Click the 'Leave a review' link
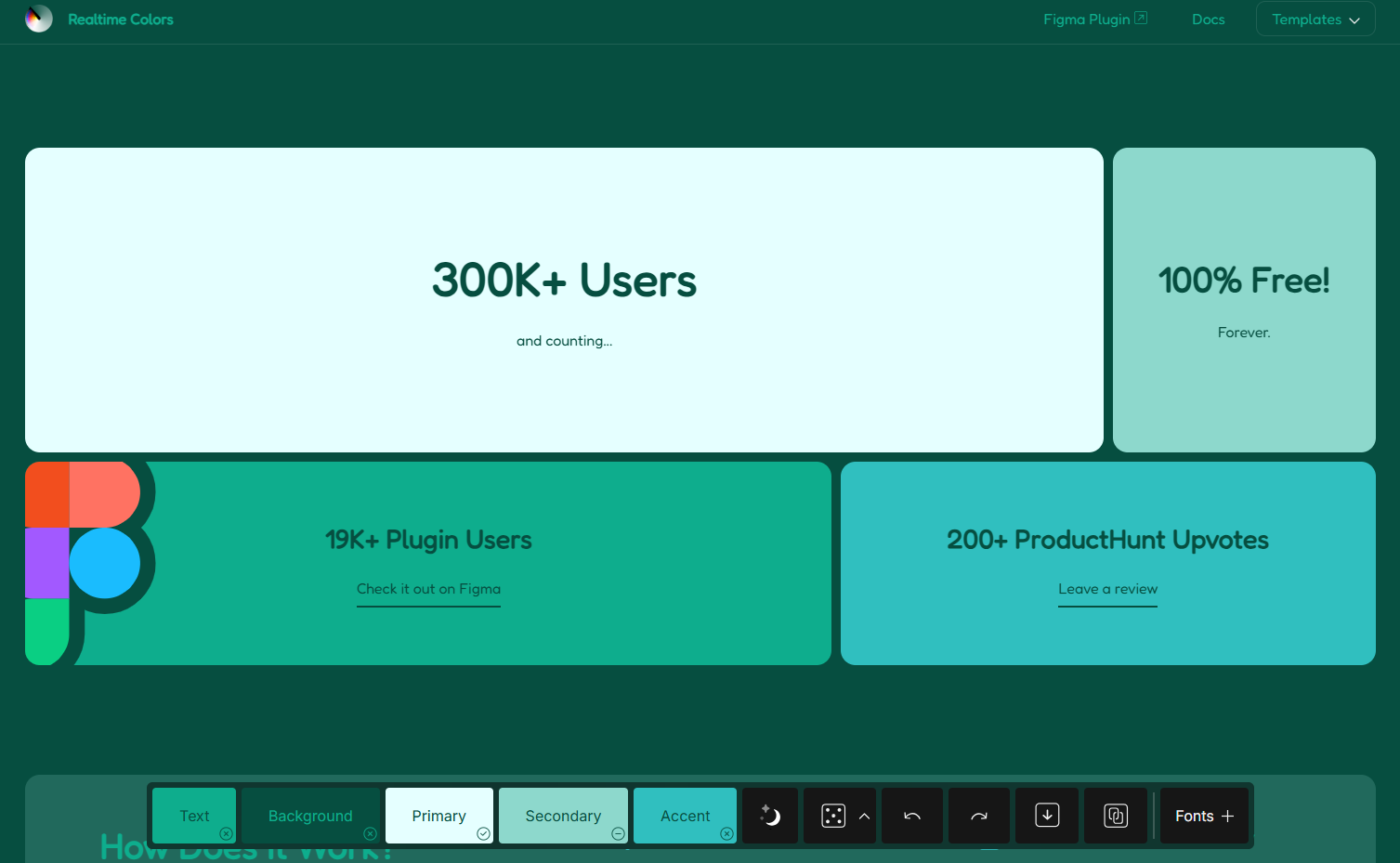1400x863 pixels. coord(1107,589)
